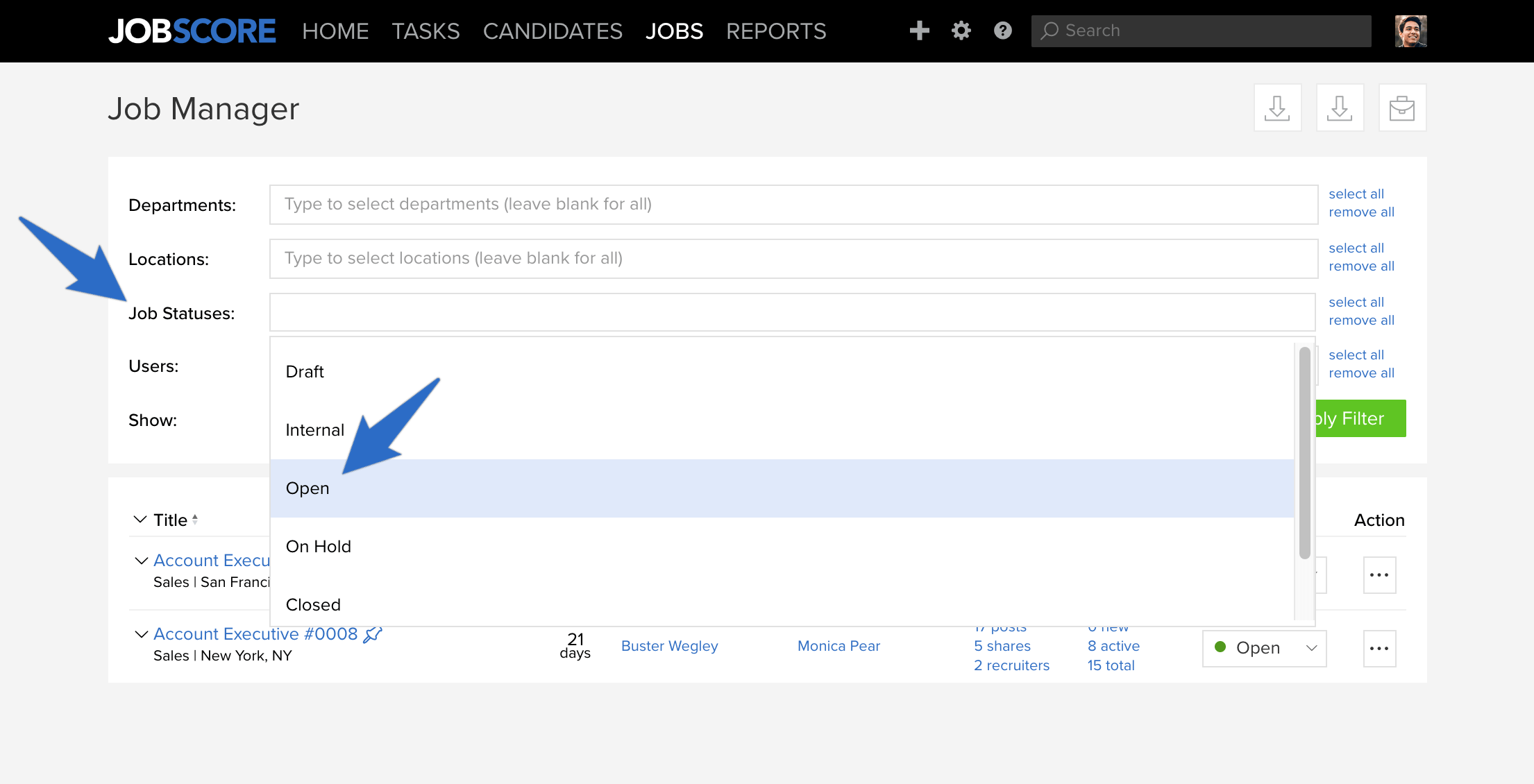The image size is (1534, 784).
Task: Click the briefcase icon button
Action: (1402, 108)
